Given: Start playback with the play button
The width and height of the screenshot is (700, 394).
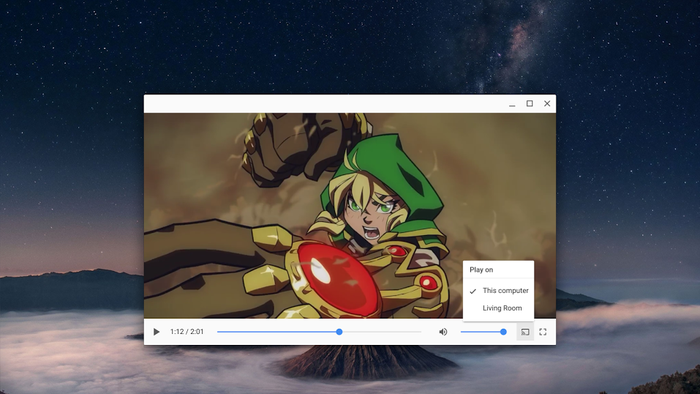Looking at the screenshot, I should [156, 332].
